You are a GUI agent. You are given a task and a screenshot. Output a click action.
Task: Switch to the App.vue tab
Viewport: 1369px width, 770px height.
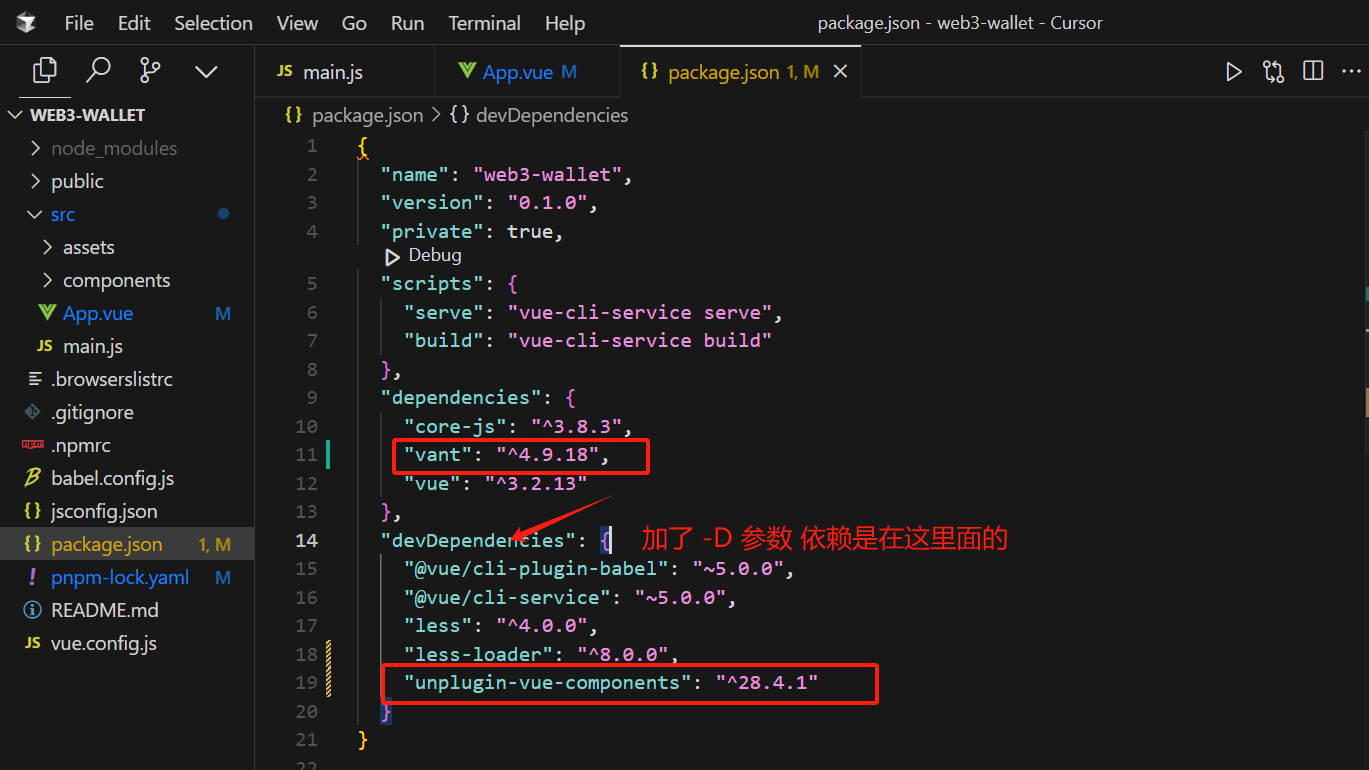(x=527, y=72)
